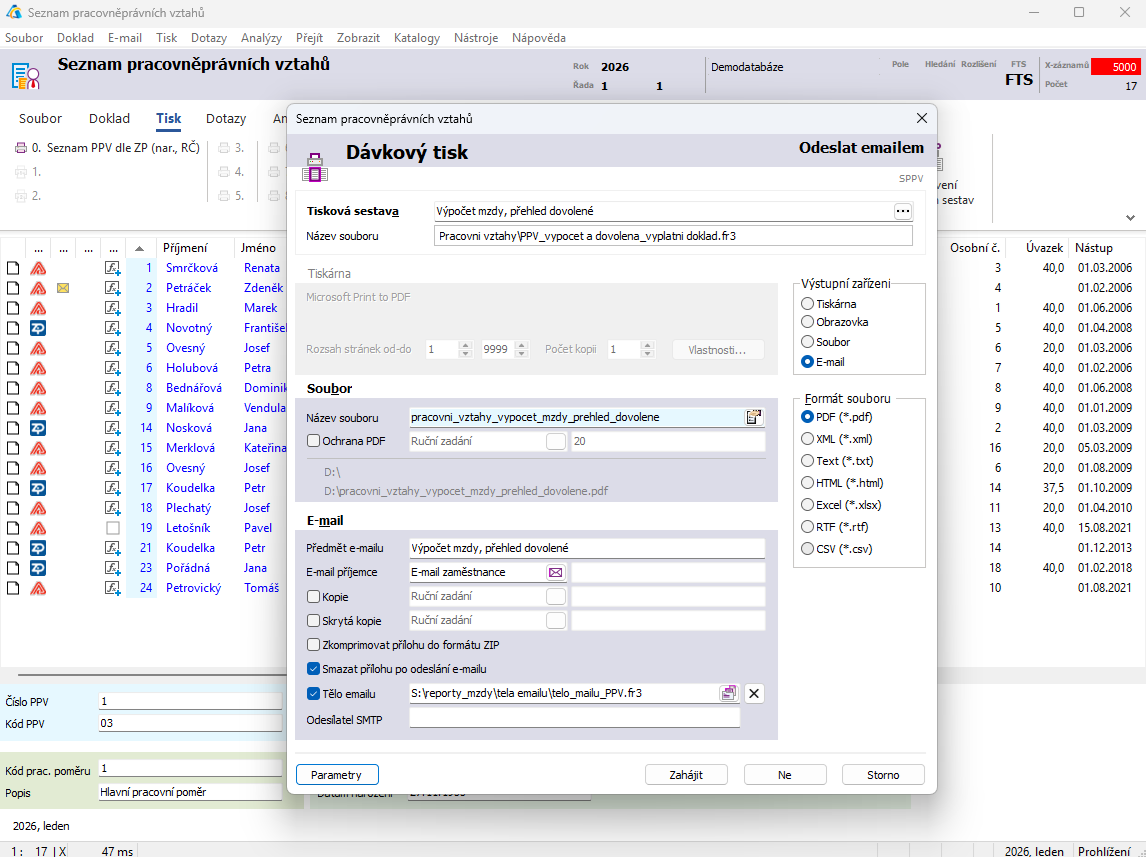Screen dimensions: 1146x857
Task: Increase the page range start value
Action: tap(466, 345)
